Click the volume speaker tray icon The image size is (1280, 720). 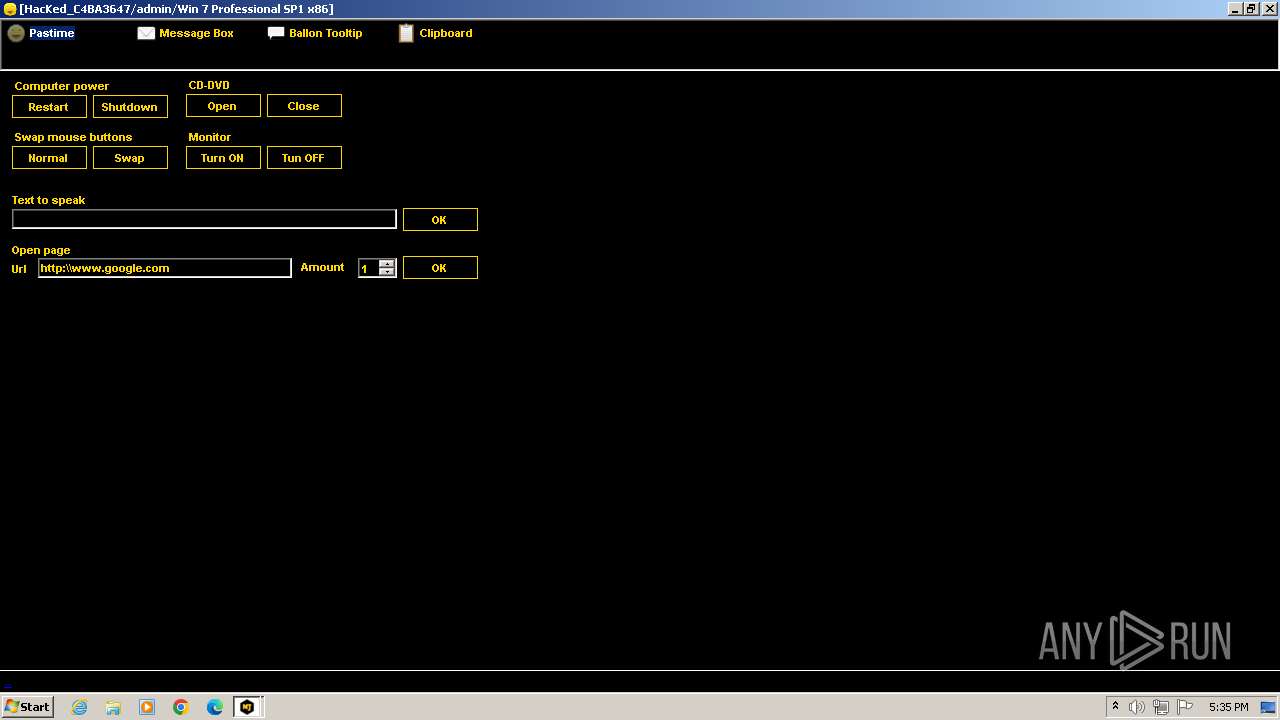1137,707
